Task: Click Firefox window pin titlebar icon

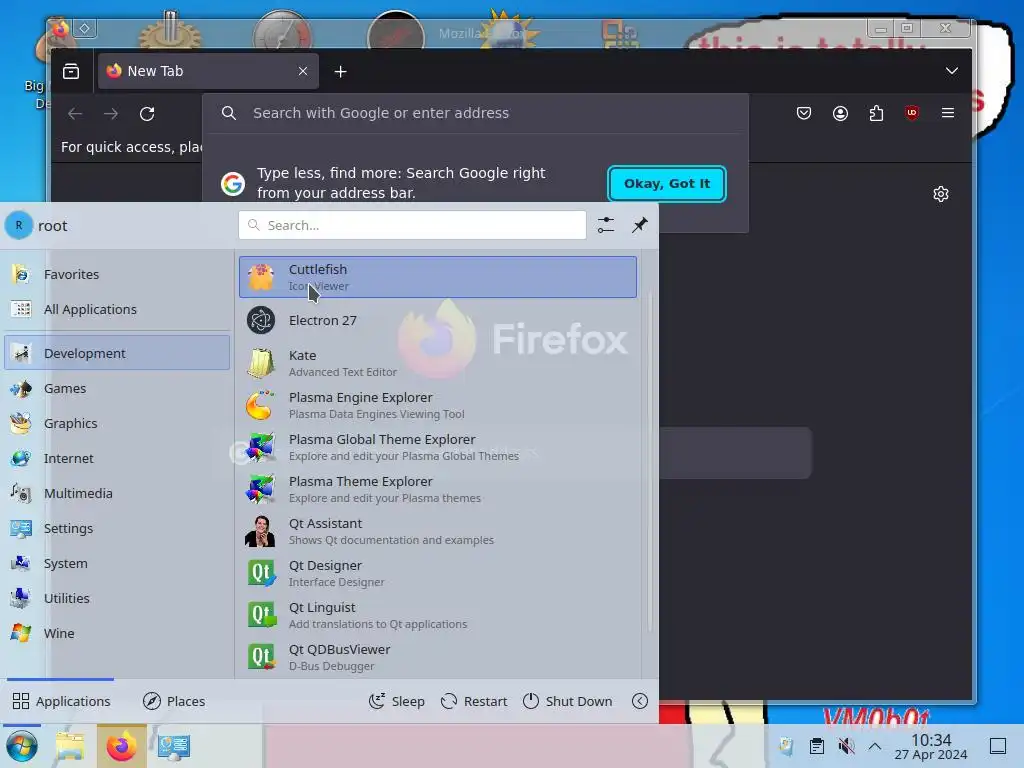Action: [x=84, y=28]
